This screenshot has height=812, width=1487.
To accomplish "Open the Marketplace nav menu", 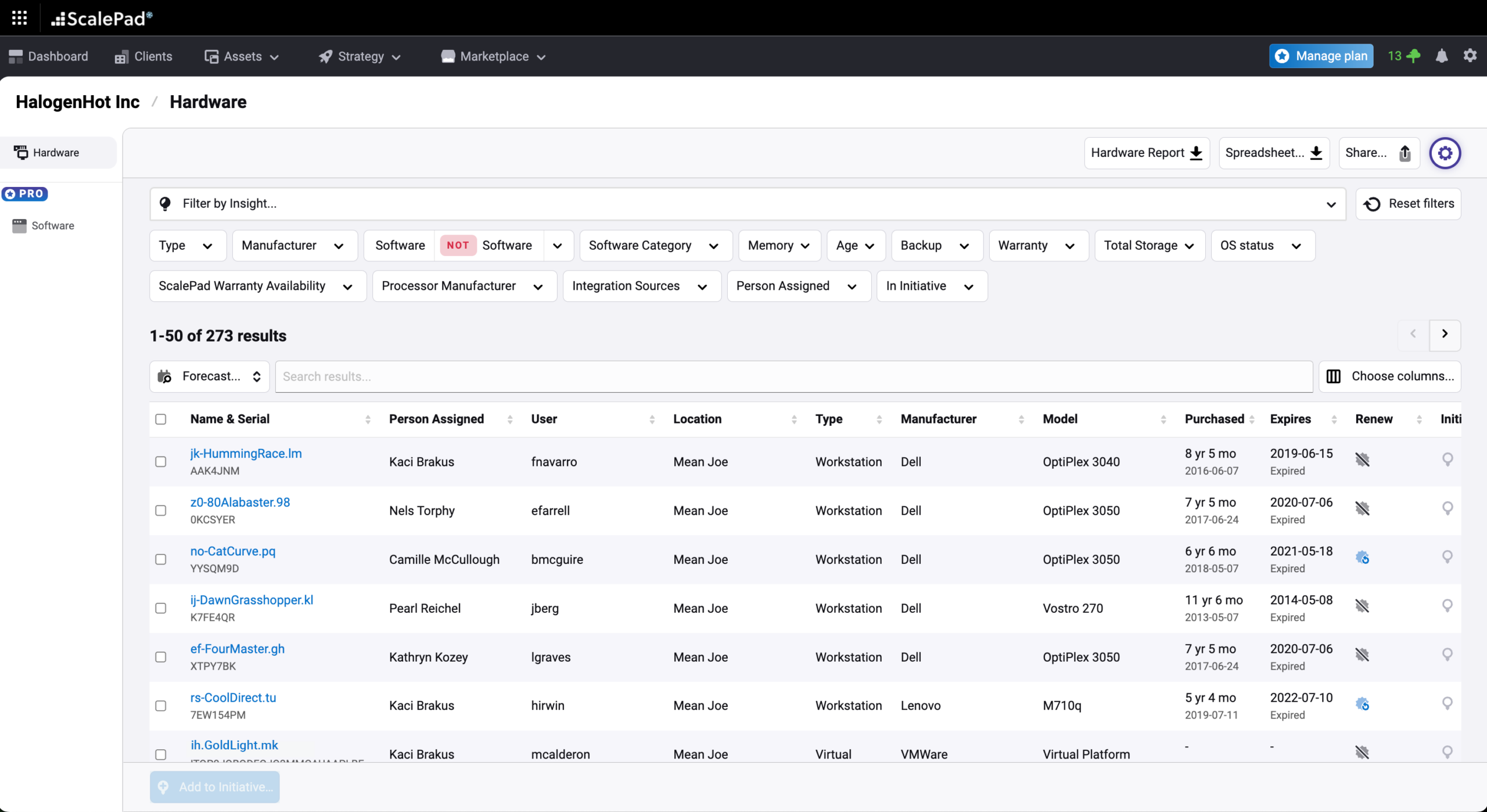I will click(x=493, y=56).
